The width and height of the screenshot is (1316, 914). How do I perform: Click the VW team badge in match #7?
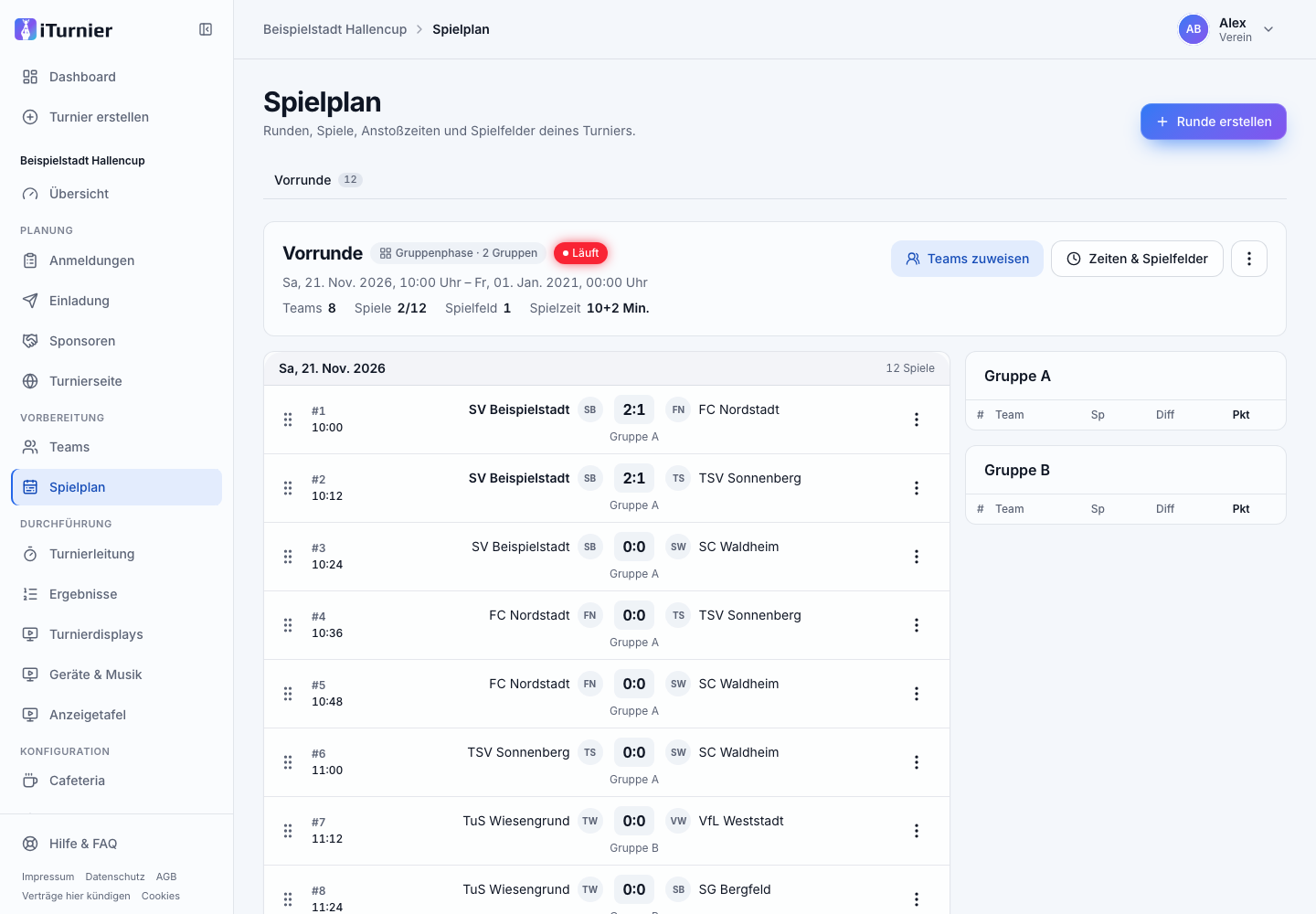click(x=678, y=821)
